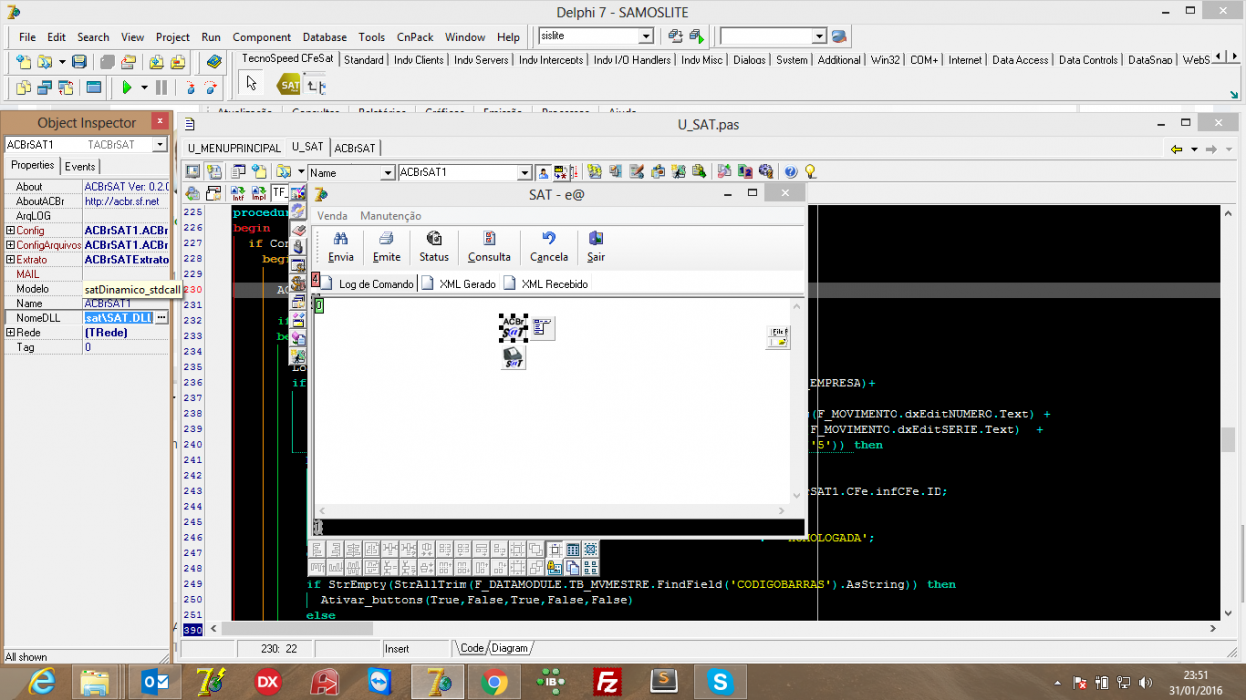
Task: Click the Emite printer button
Action: coord(386,246)
